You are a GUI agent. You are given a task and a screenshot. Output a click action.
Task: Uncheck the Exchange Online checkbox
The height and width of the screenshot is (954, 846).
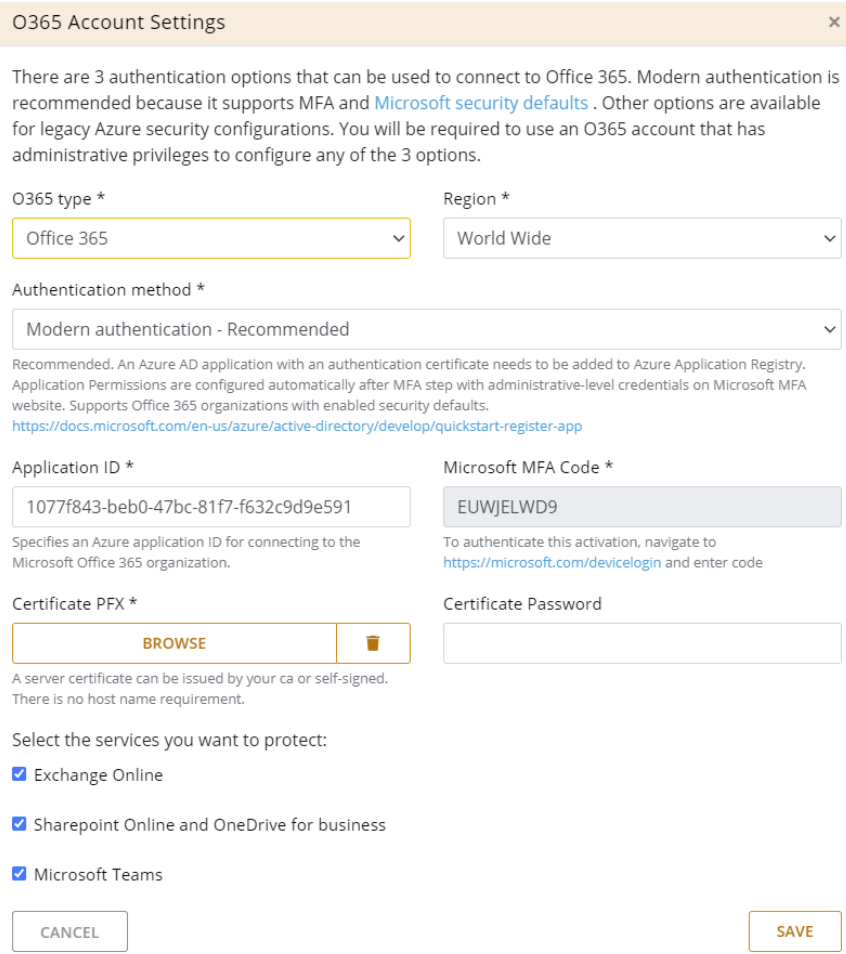point(19,774)
